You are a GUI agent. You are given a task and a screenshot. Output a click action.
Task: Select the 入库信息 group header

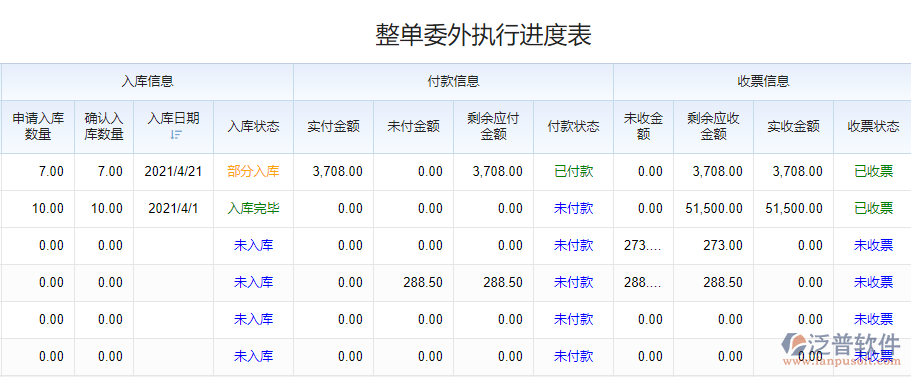click(x=148, y=81)
